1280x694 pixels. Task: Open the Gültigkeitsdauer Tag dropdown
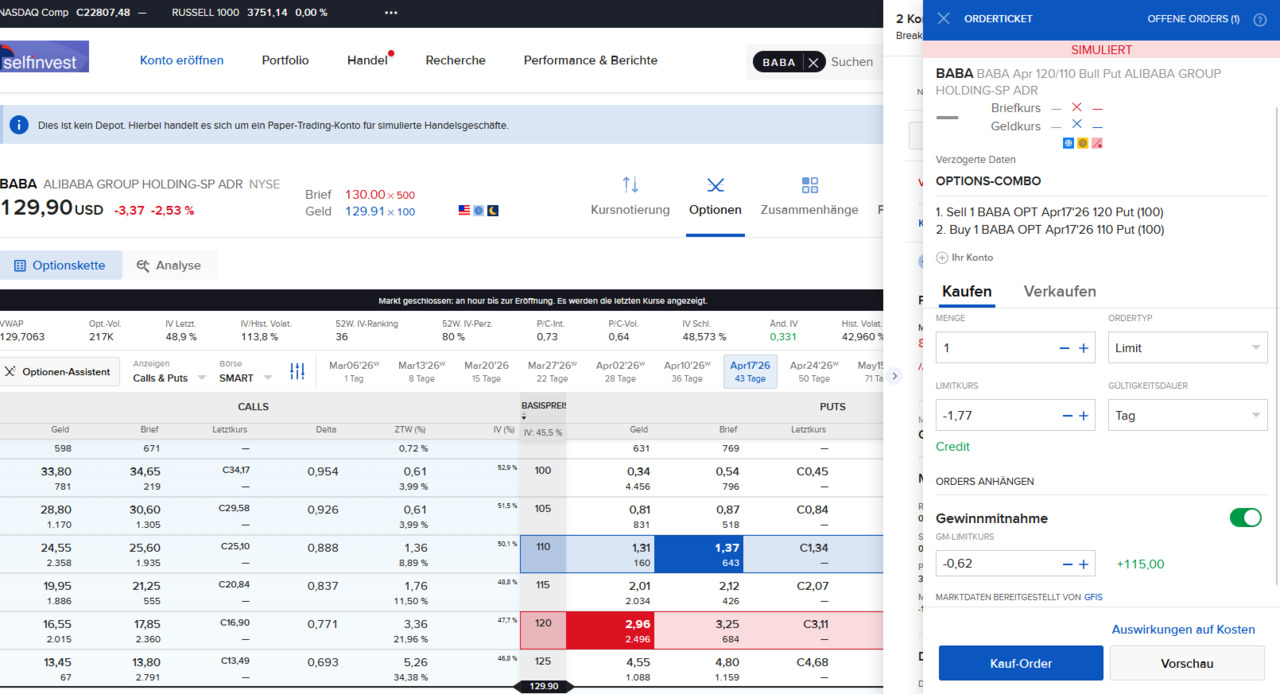click(1187, 415)
